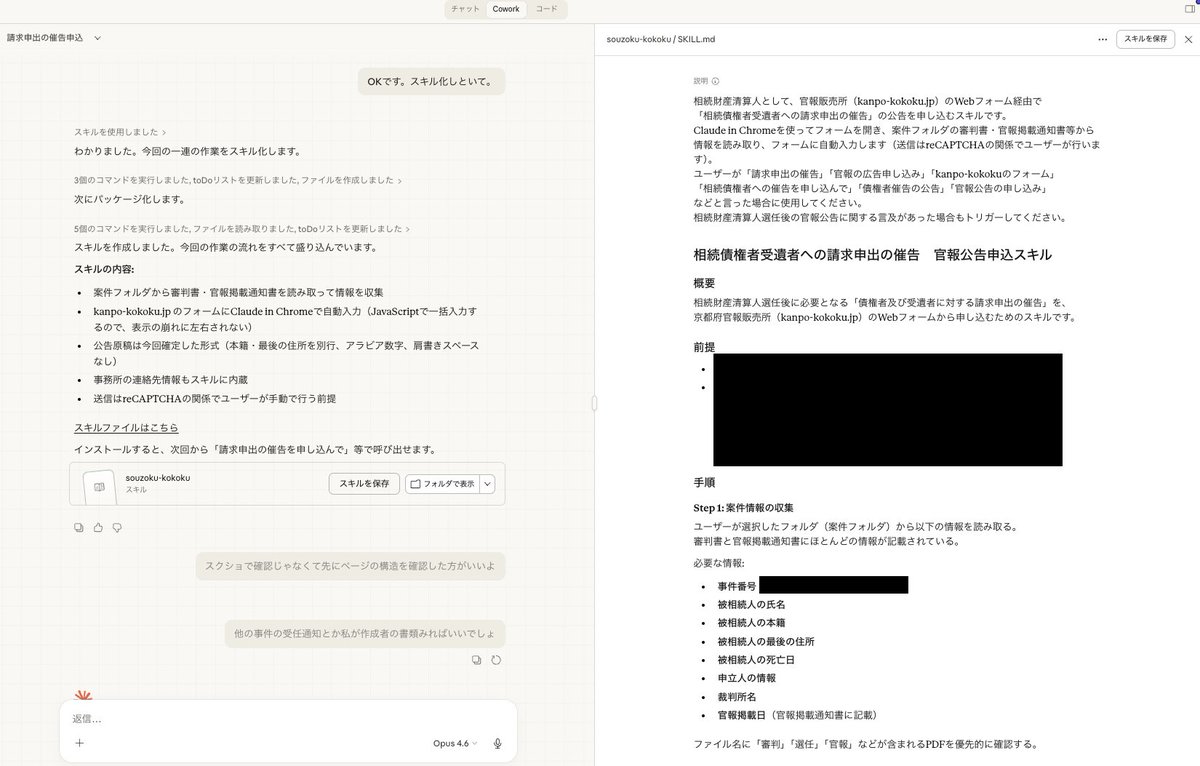Click the フォルダで表示 button
1200x766 pixels.
442,483
